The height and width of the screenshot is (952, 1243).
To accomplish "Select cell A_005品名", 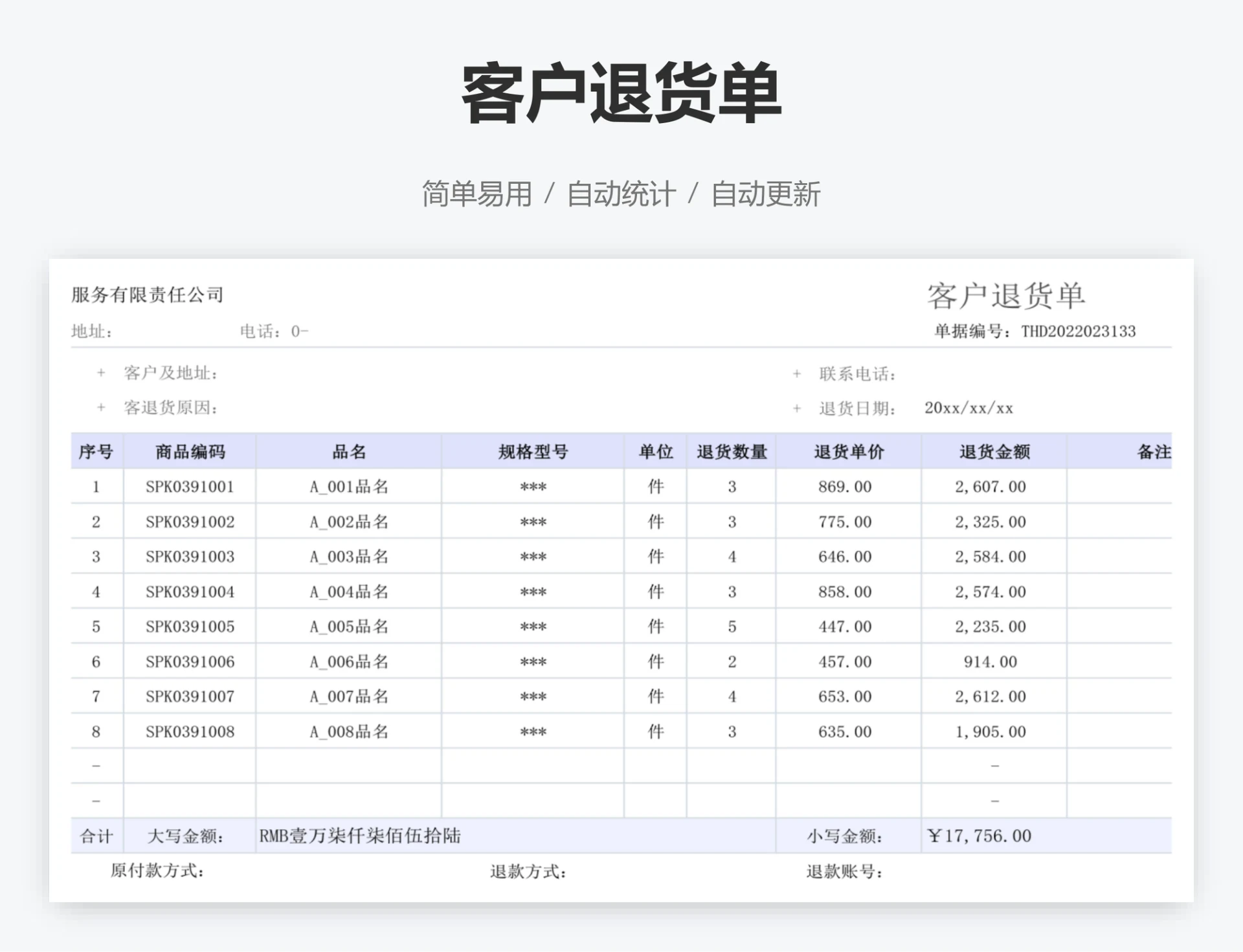I will tap(348, 626).
